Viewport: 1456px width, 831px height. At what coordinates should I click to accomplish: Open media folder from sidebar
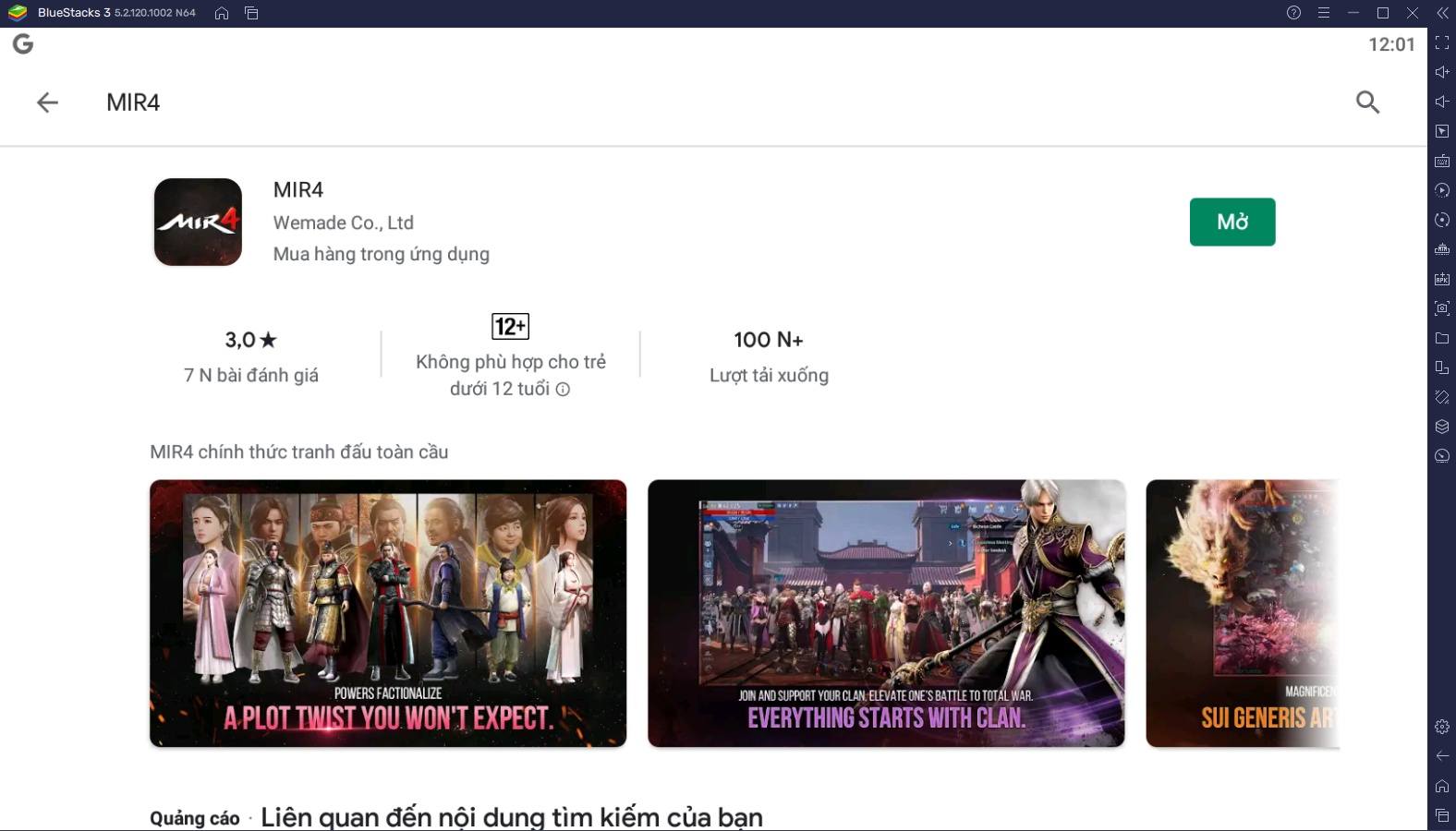click(1442, 338)
